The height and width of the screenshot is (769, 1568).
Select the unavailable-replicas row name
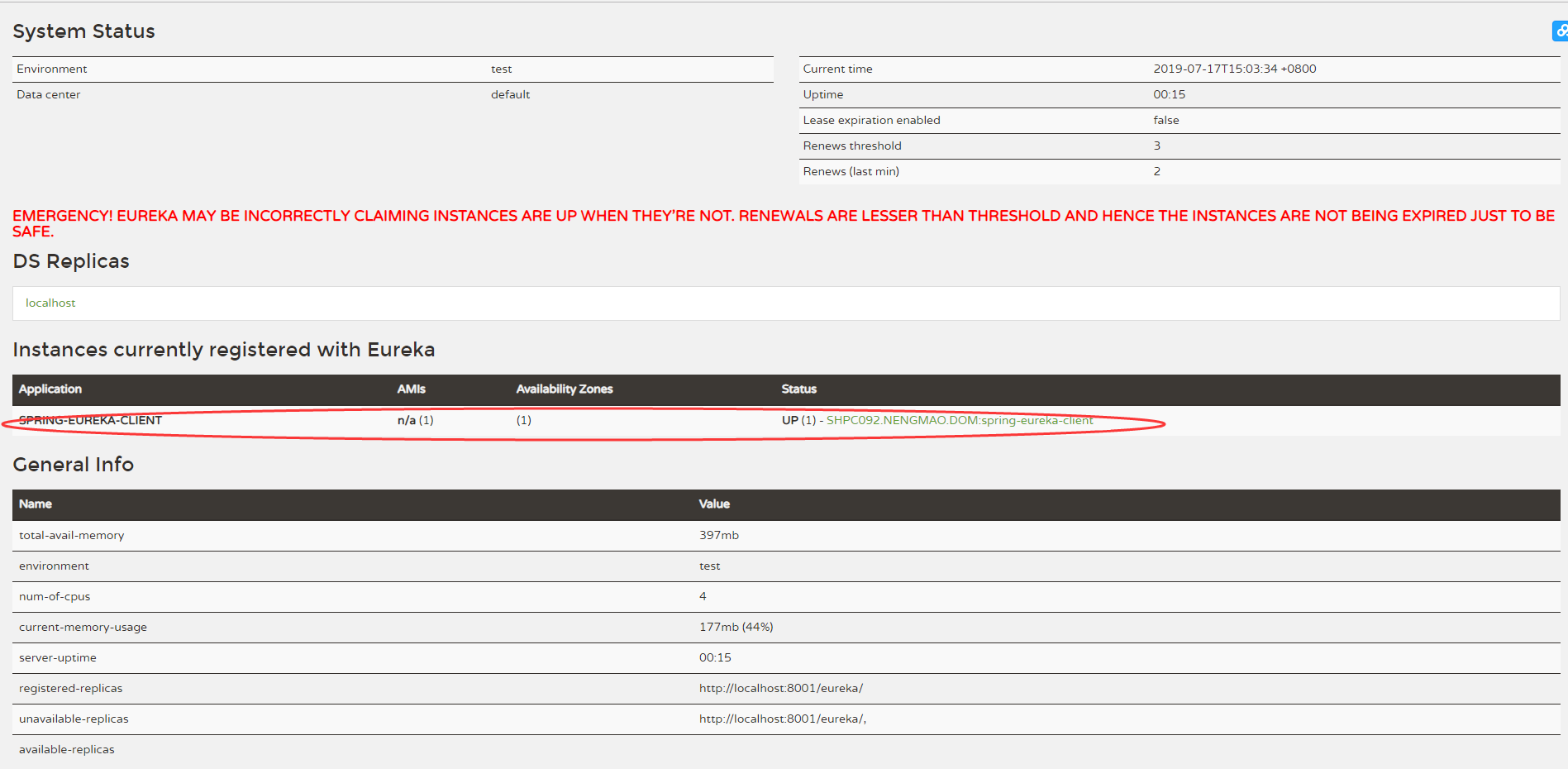74,719
